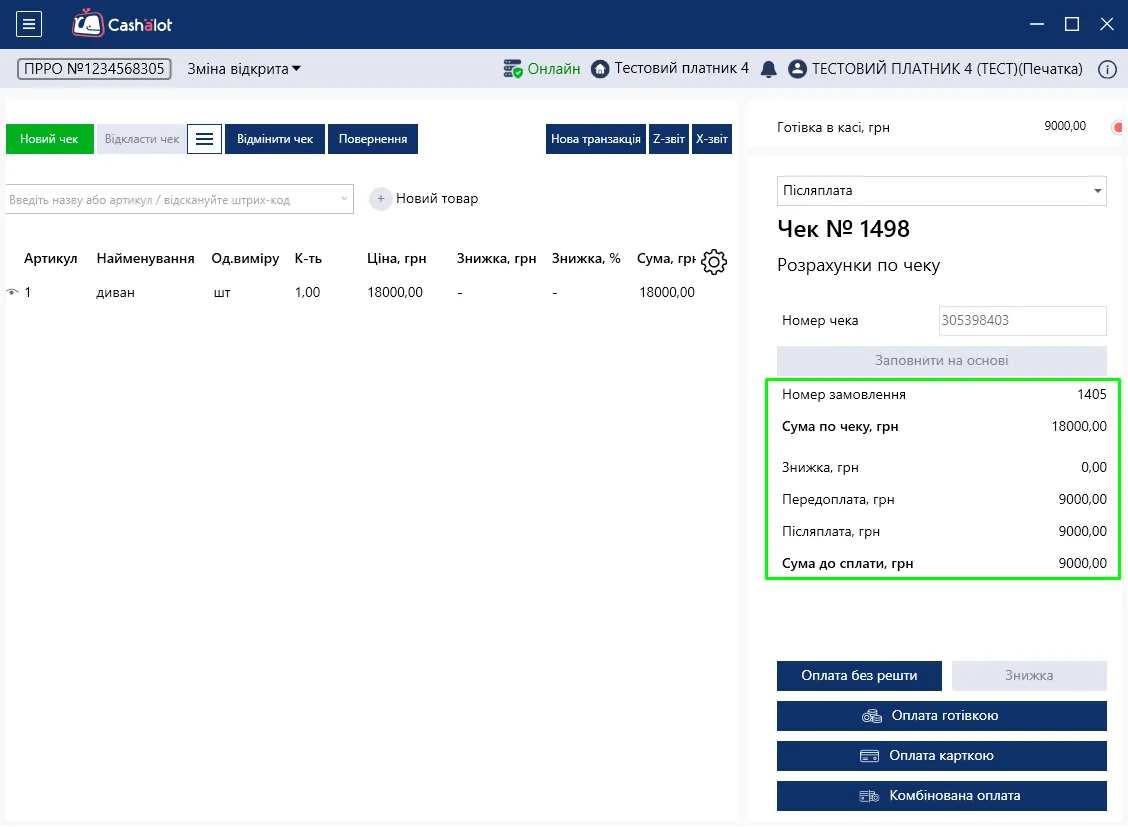This screenshot has width=1128, height=827.
Task: Open the Післяплата payment type dropdown
Action: click(x=942, y=191)
